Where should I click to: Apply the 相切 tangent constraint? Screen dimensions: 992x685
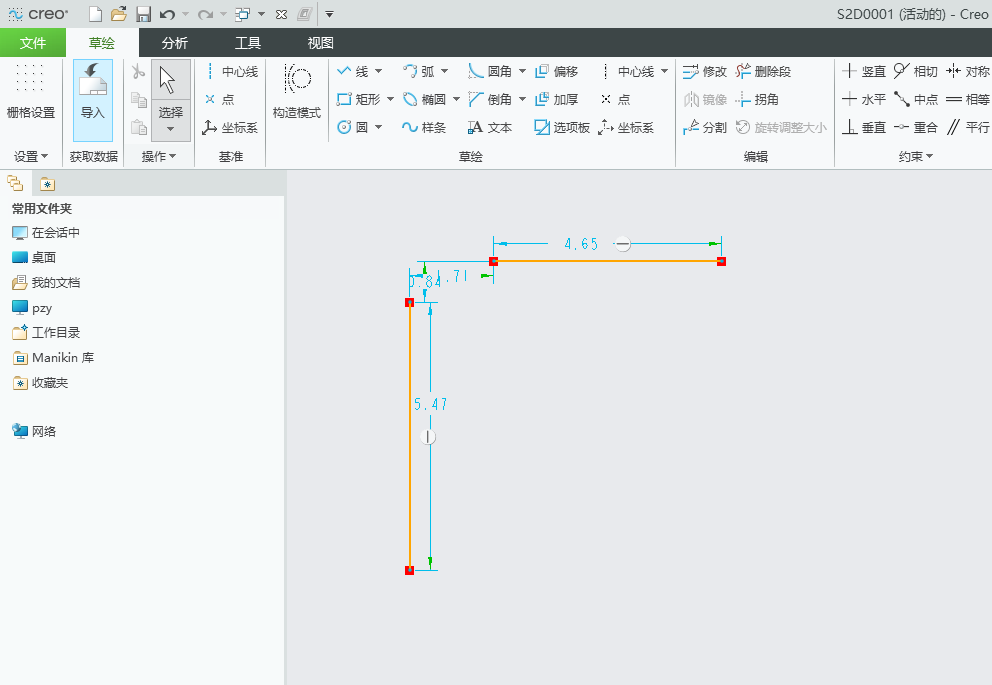(916, 71)
